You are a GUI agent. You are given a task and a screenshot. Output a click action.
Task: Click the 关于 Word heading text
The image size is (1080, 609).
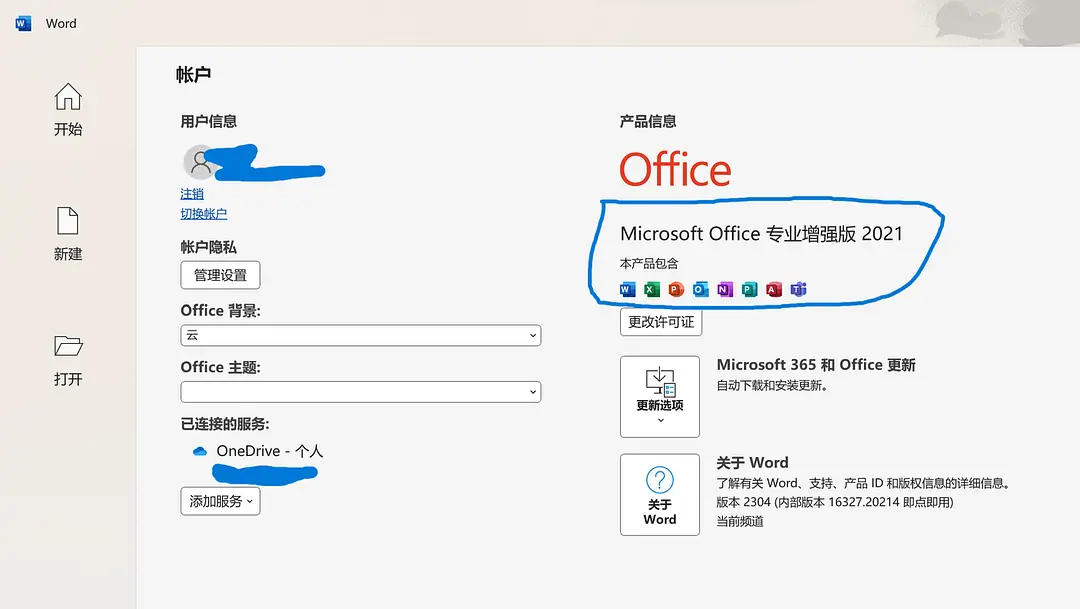[752, 463]
